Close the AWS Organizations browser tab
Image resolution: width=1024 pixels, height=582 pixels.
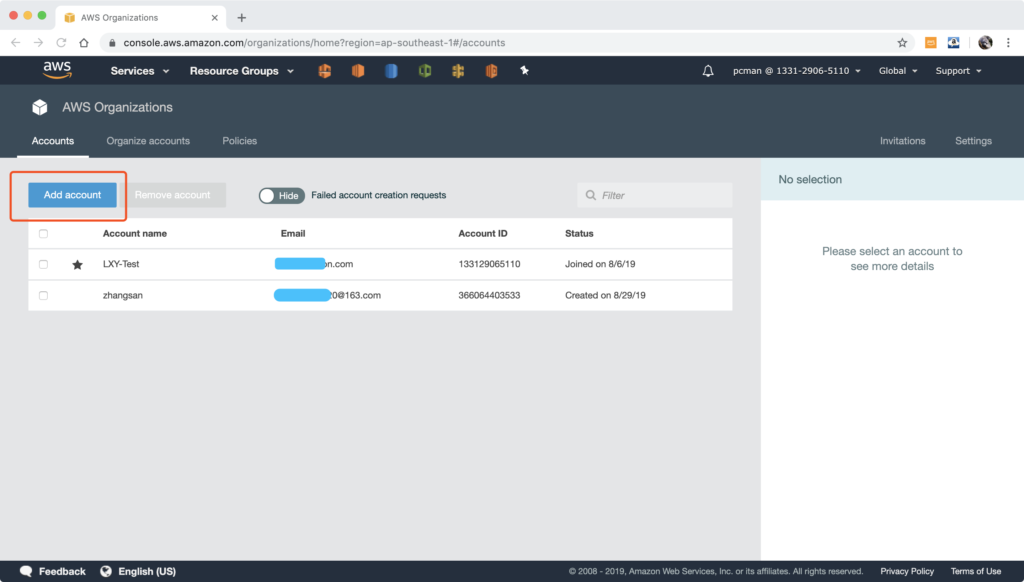point(214,18)
